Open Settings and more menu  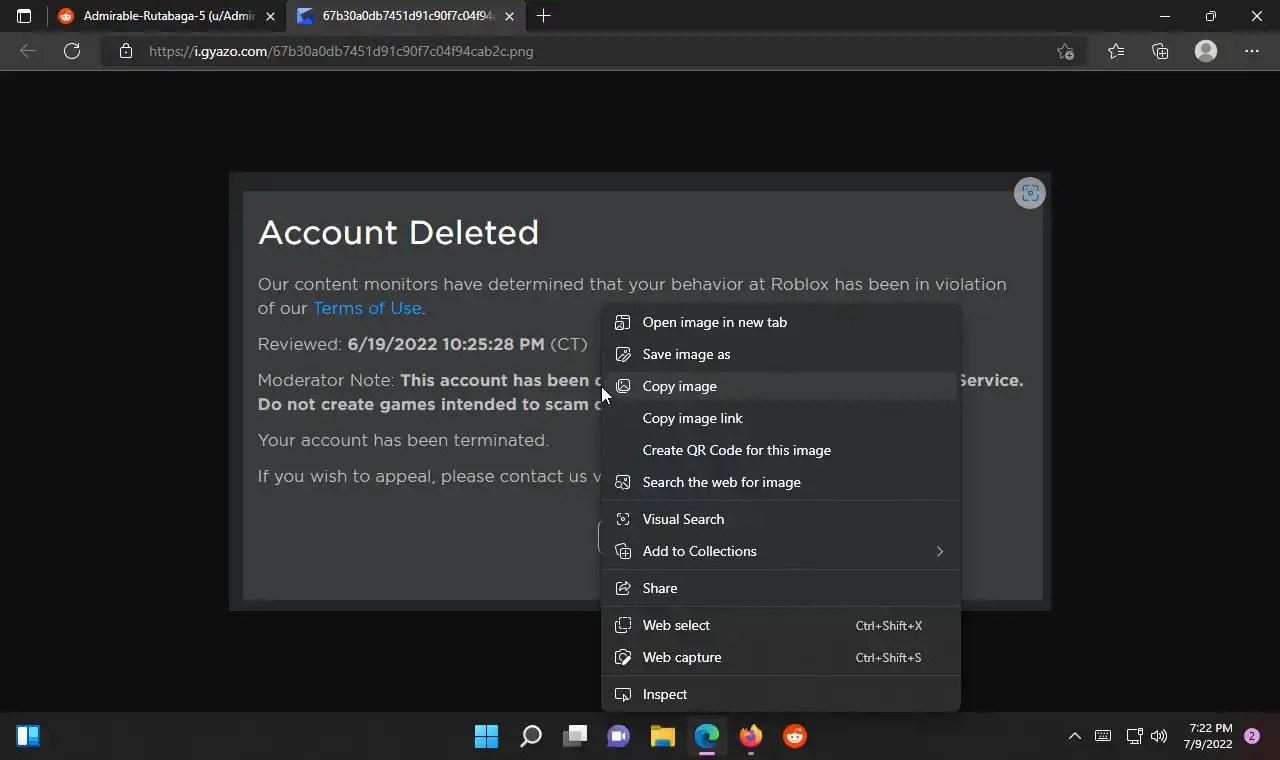tap(1252, 51)
